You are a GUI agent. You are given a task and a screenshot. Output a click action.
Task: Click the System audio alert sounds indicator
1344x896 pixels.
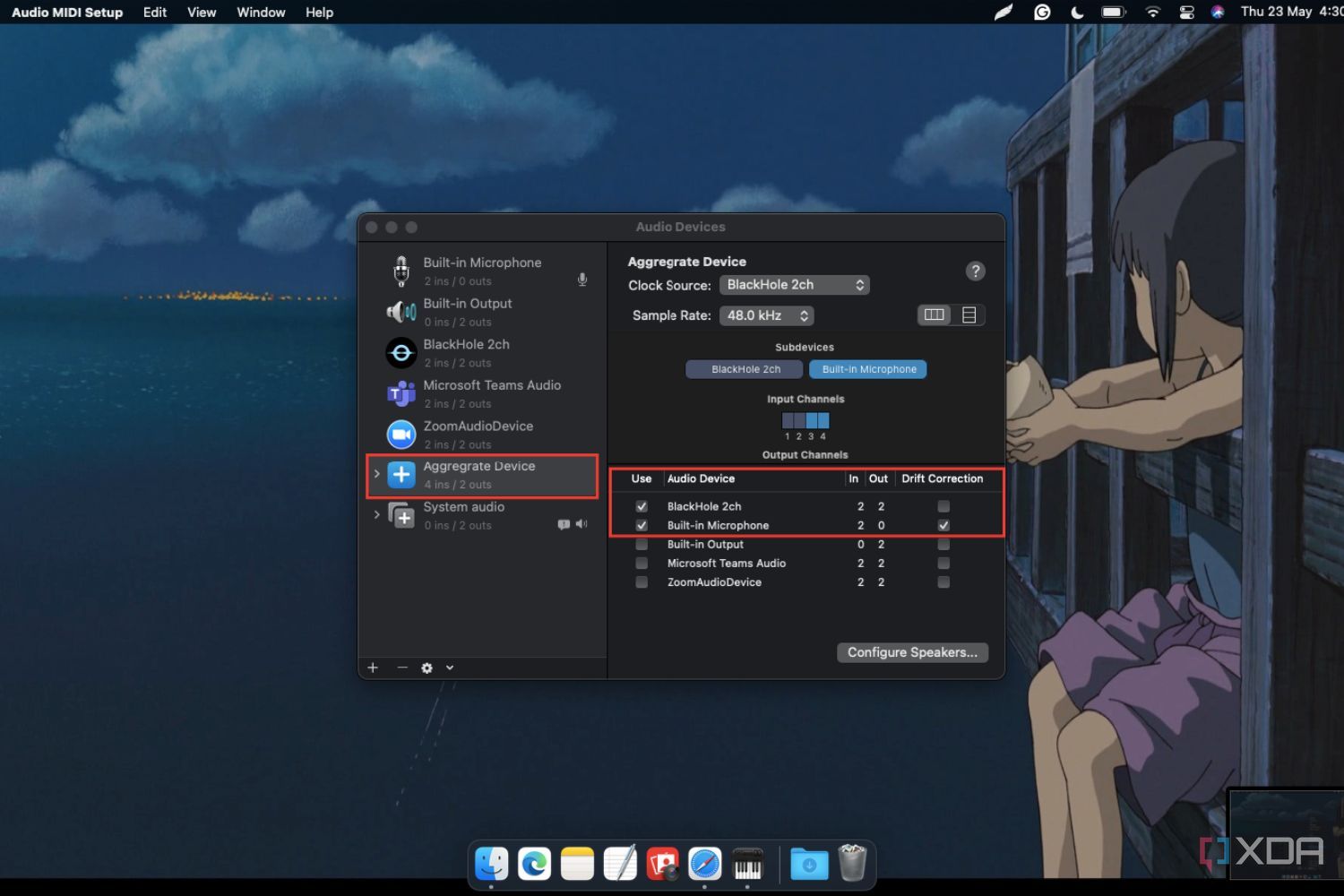click(x=564, y=524)
